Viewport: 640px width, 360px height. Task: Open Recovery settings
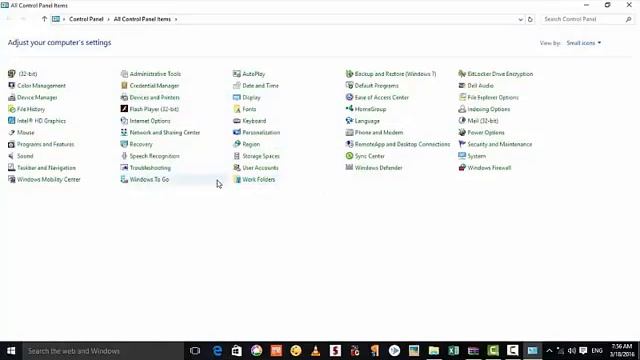(x=141, y=144)
